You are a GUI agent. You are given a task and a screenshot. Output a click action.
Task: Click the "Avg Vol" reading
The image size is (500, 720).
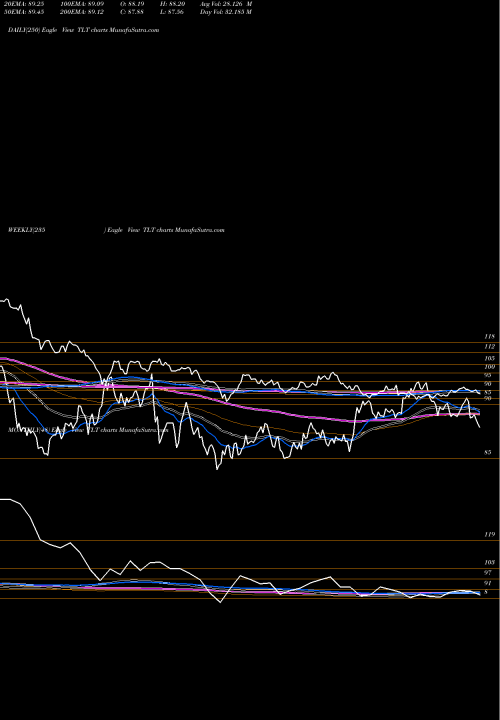[226, 4]
